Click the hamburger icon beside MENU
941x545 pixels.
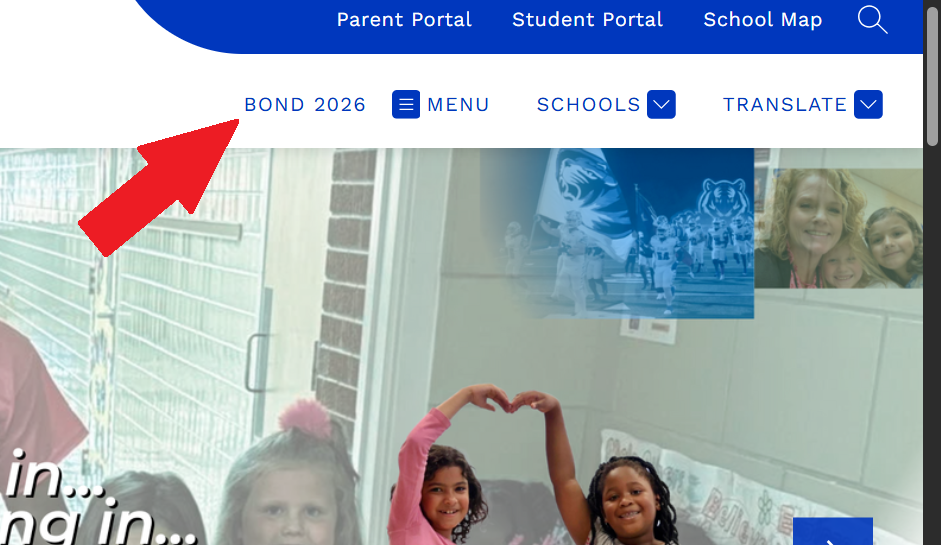point(406,104)
